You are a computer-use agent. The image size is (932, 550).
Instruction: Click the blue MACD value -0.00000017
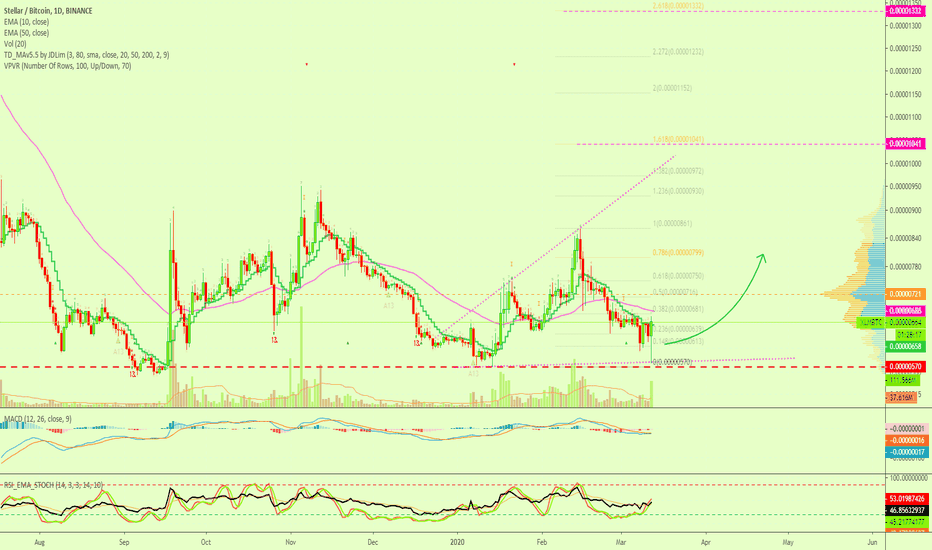(x=907, y=452)
